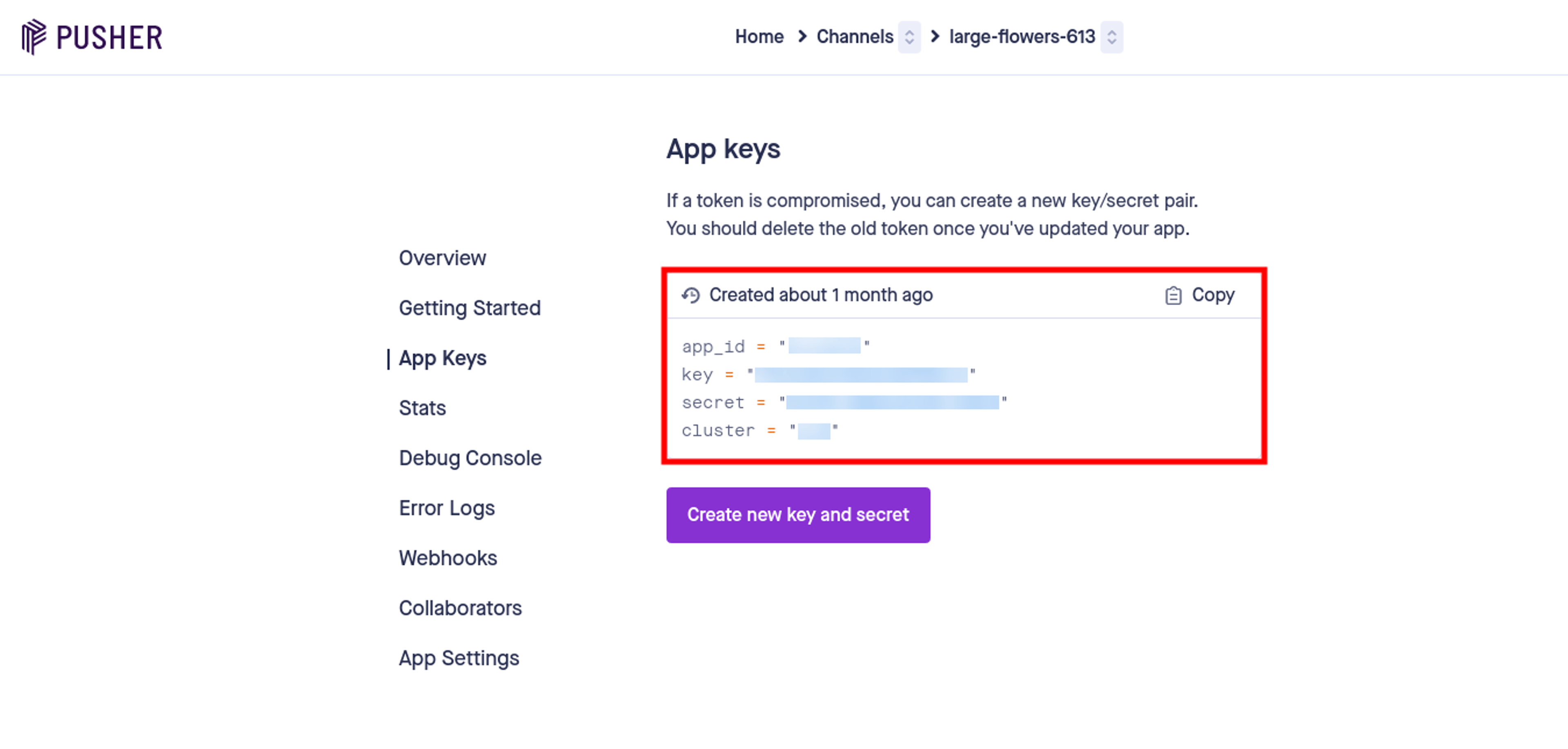Image resolution: width=1568 pixels, height=749 pixels.
Task: Click the redacted key value
Action: 861,374
